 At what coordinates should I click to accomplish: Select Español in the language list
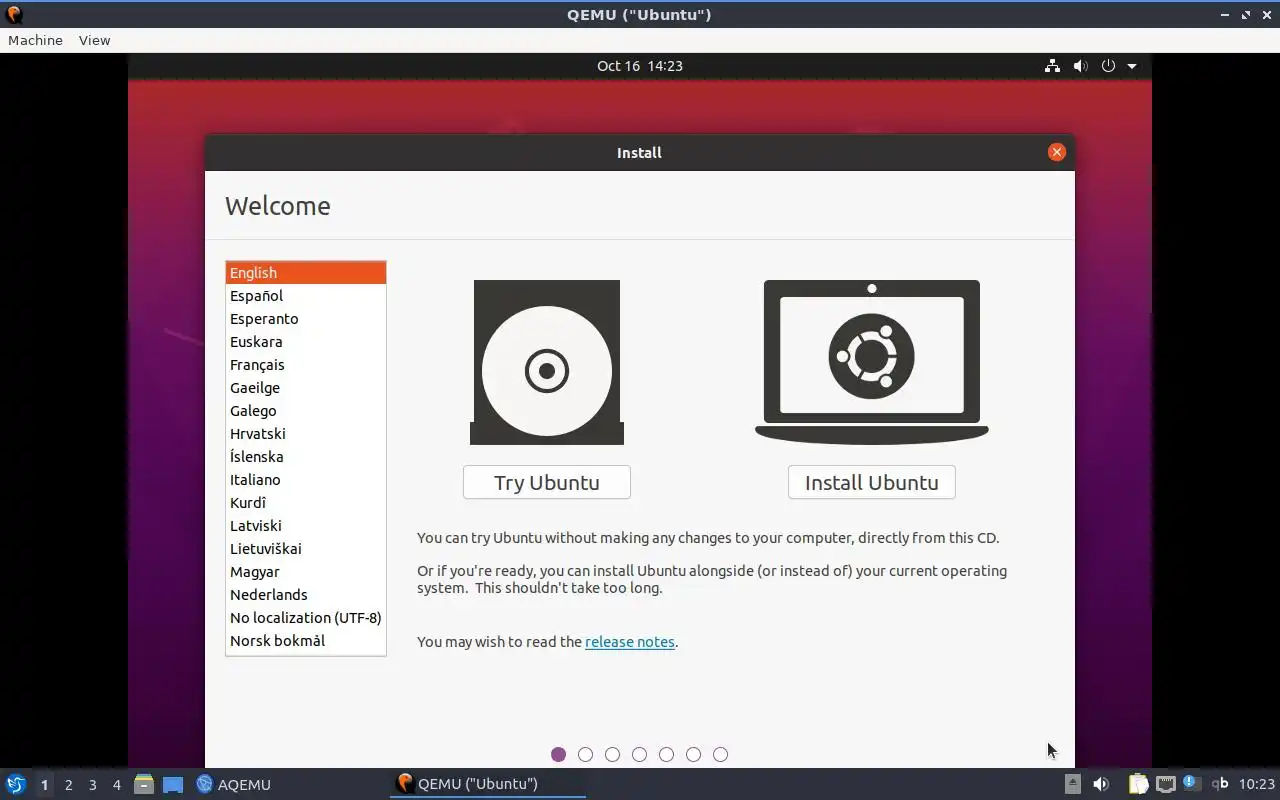coord(306,296)
